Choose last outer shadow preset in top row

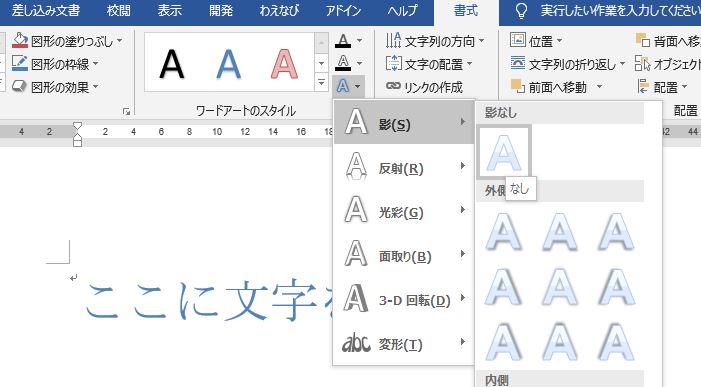(616, 231)
